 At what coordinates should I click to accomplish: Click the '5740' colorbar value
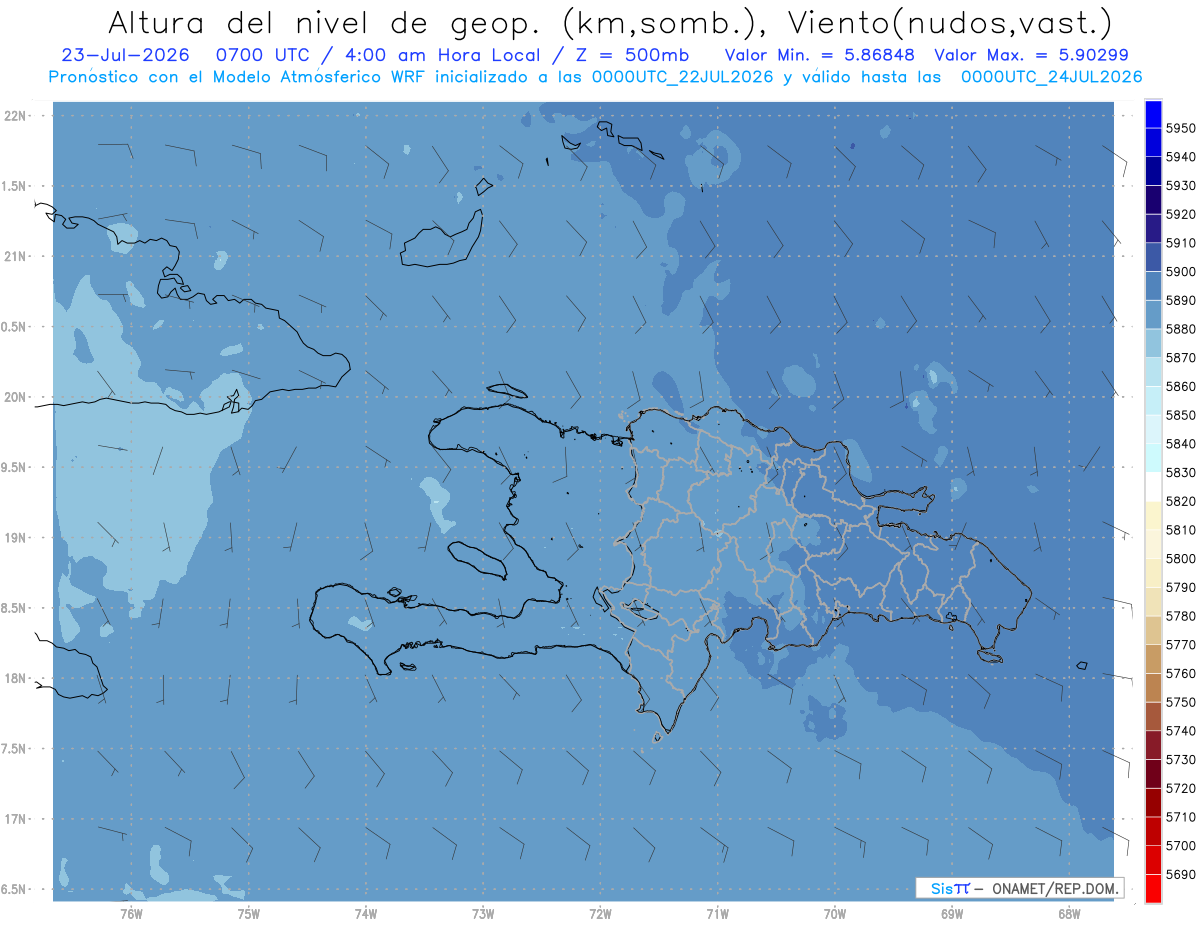1180,731
